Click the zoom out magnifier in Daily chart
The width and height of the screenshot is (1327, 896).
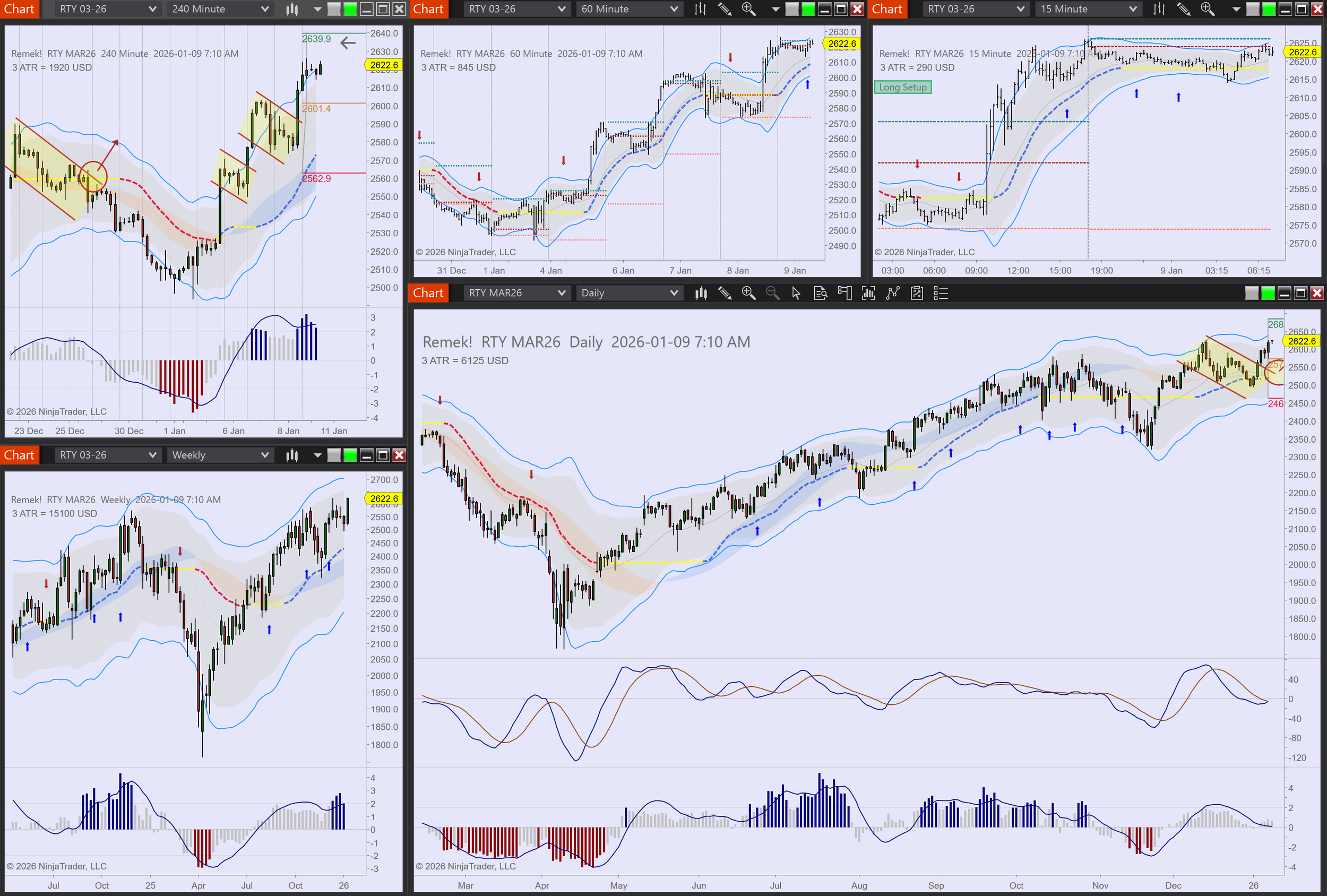772,293
